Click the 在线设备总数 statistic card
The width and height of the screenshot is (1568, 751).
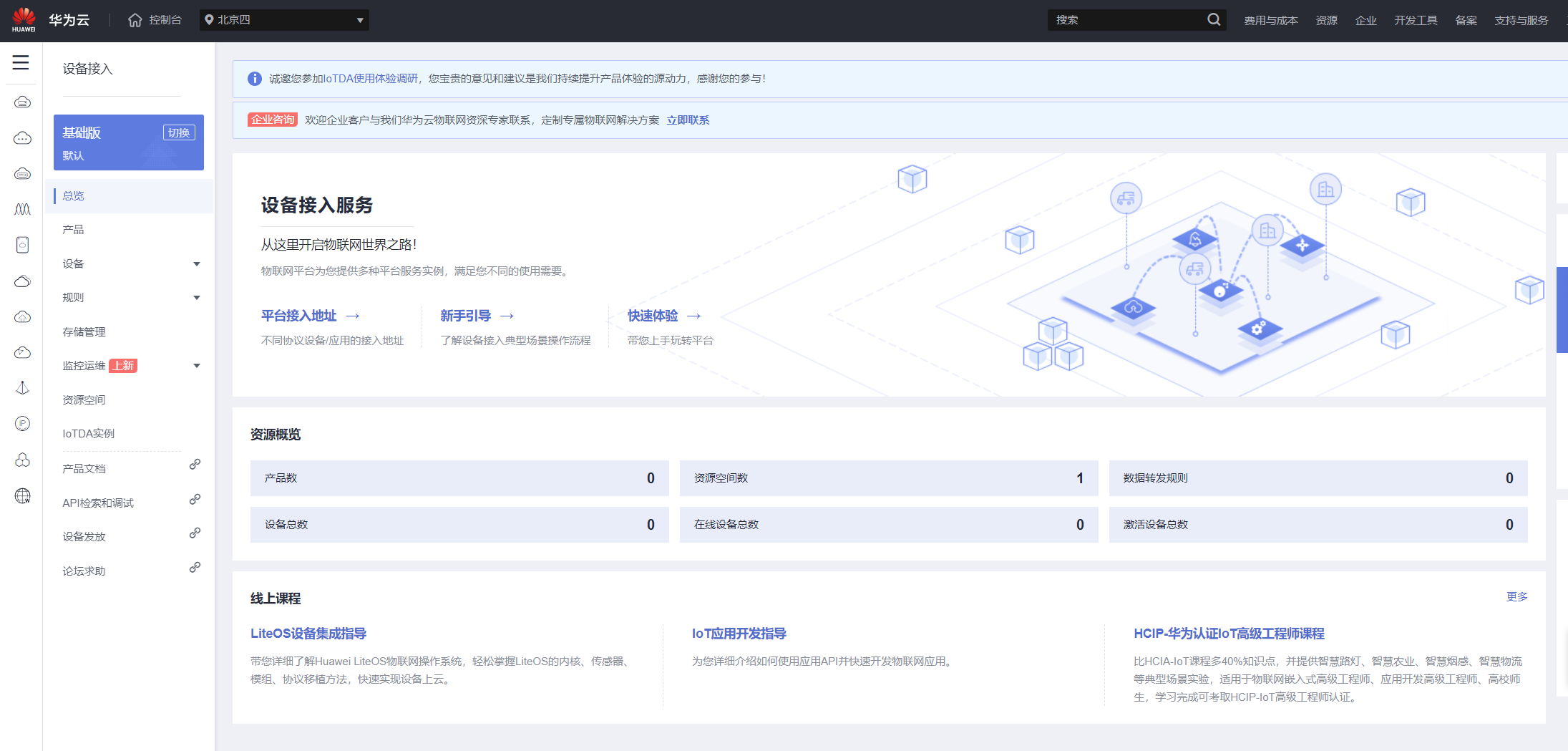889,525
